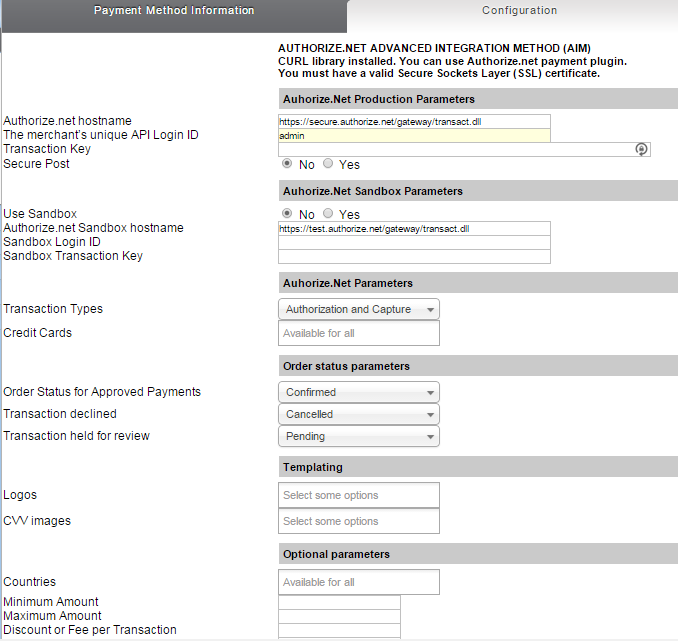Click the Auhorize.Net Sandbox Parameters header
The width and height of the screenshot is (678, 641).
[x=478, y=191]
